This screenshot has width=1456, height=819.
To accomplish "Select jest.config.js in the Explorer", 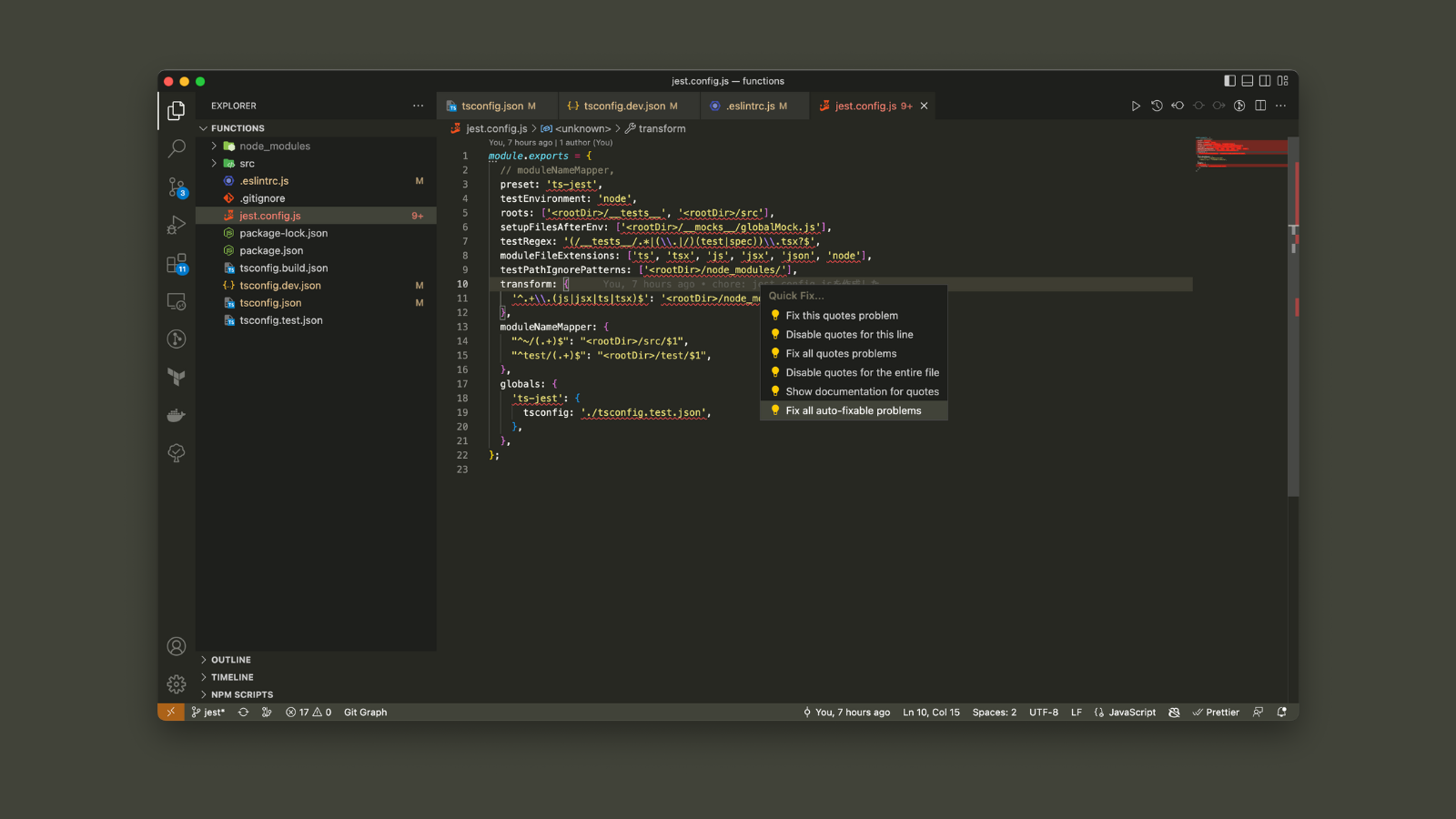I will [x=268, y=215].
